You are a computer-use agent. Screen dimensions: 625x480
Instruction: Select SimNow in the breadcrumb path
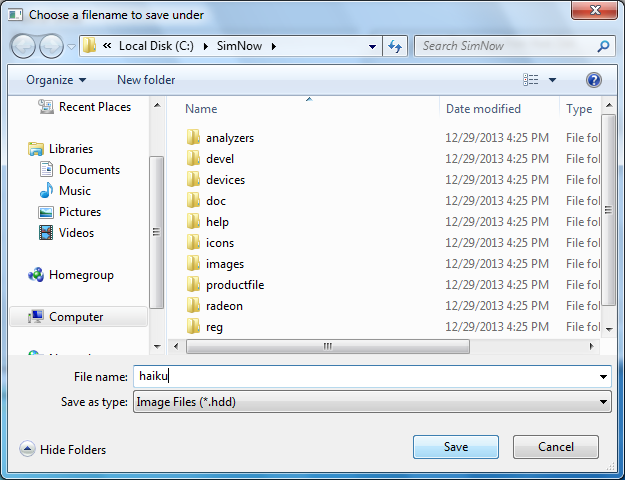click(x=239, y=46)
